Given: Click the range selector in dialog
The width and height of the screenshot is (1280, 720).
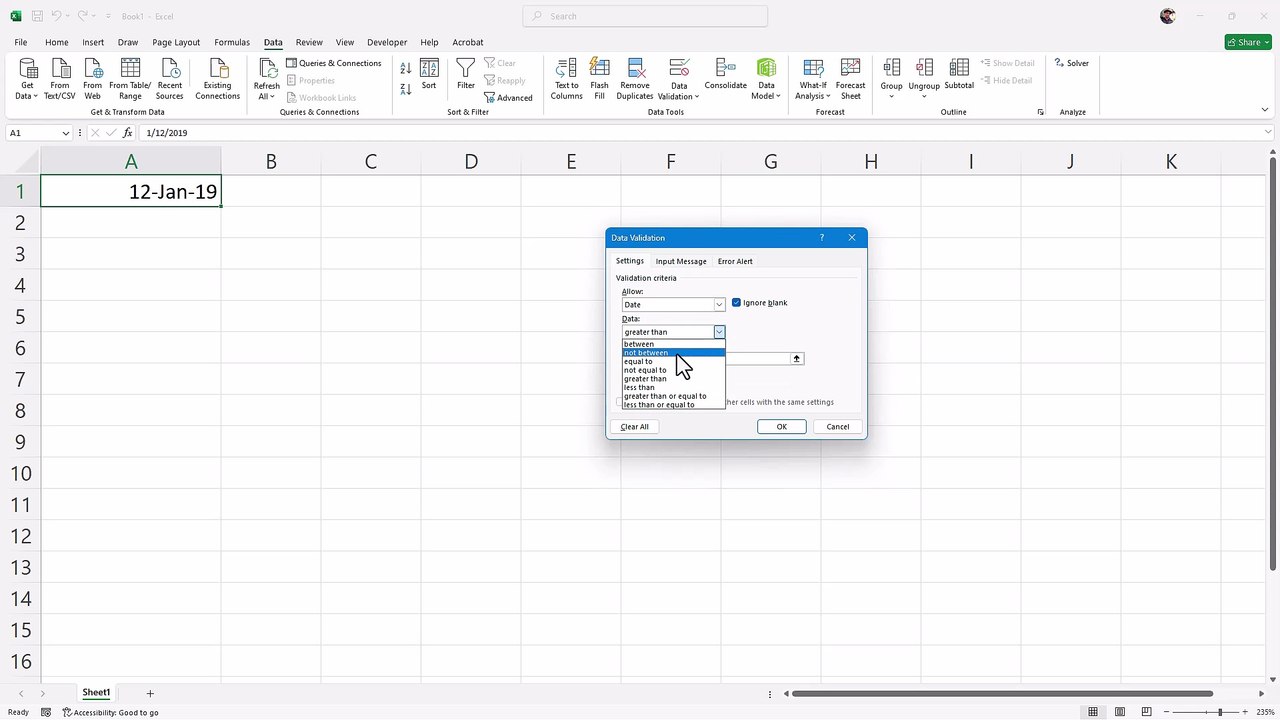Looking at the screenshot, I should 797,358.
